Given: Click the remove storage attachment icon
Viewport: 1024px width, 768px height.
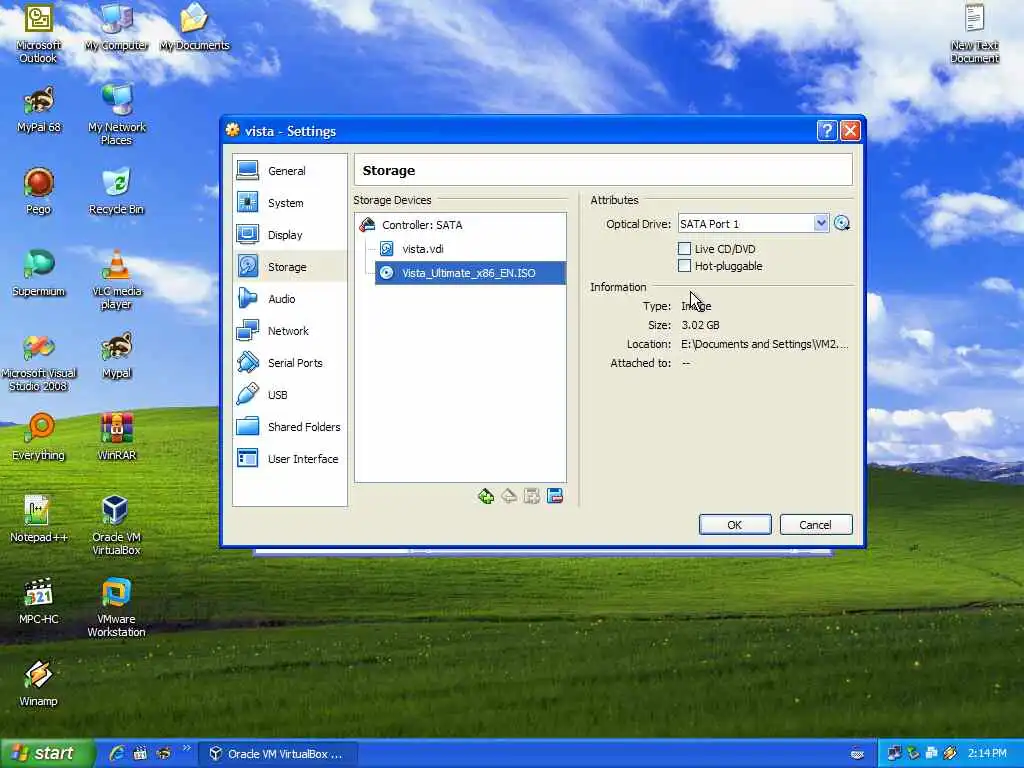Looking at the screenshot, I should [555, 496].
